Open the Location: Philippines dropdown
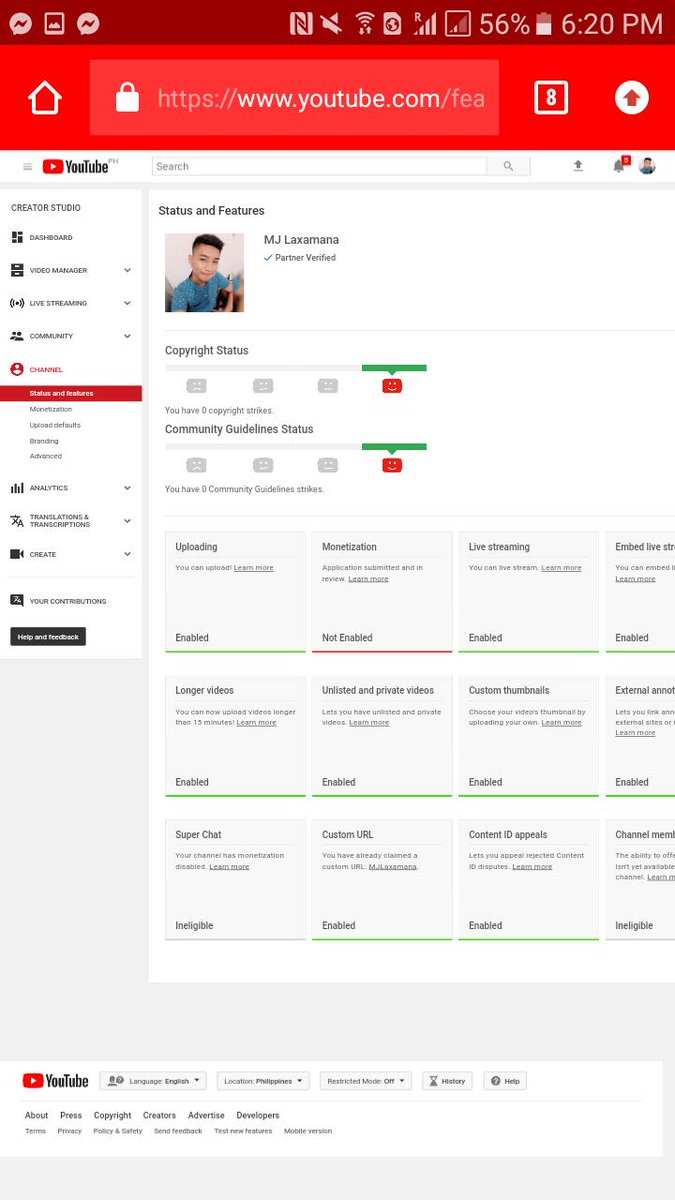This screenshot has width=675, height=1200. pyautogui.click(x=263, y=1081)
